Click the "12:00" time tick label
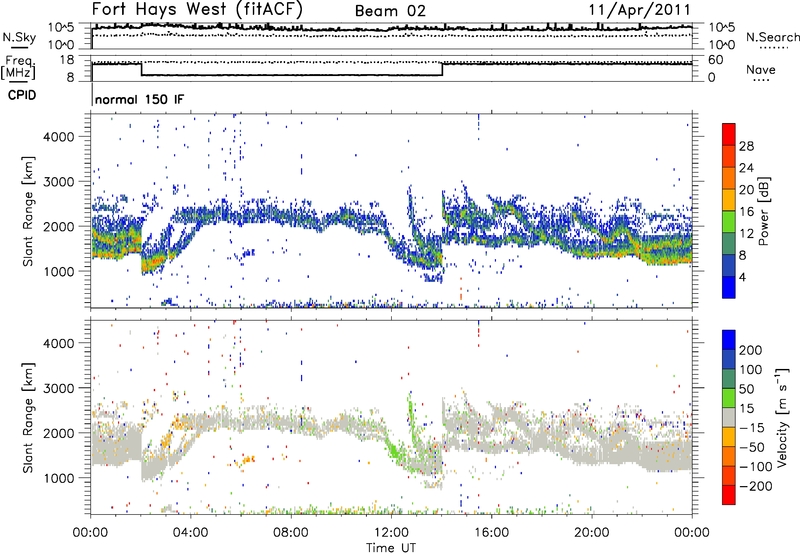 point(391,533)
